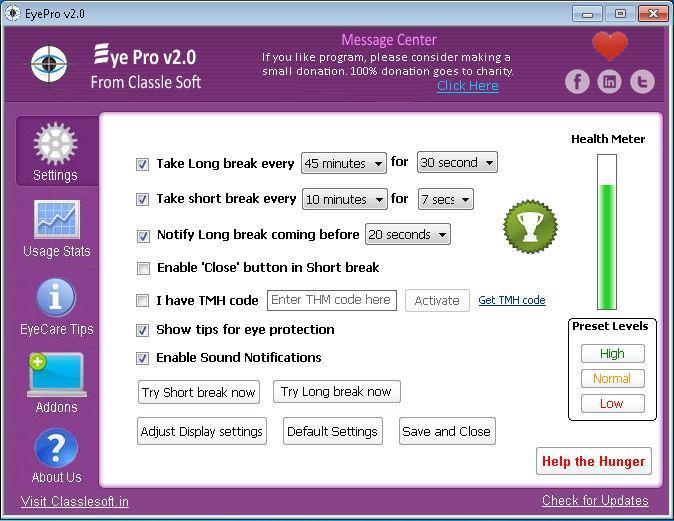This screenshot has height=521, width=674.
Task: Click Try Short break now button
Action: (x=198, y=392)
